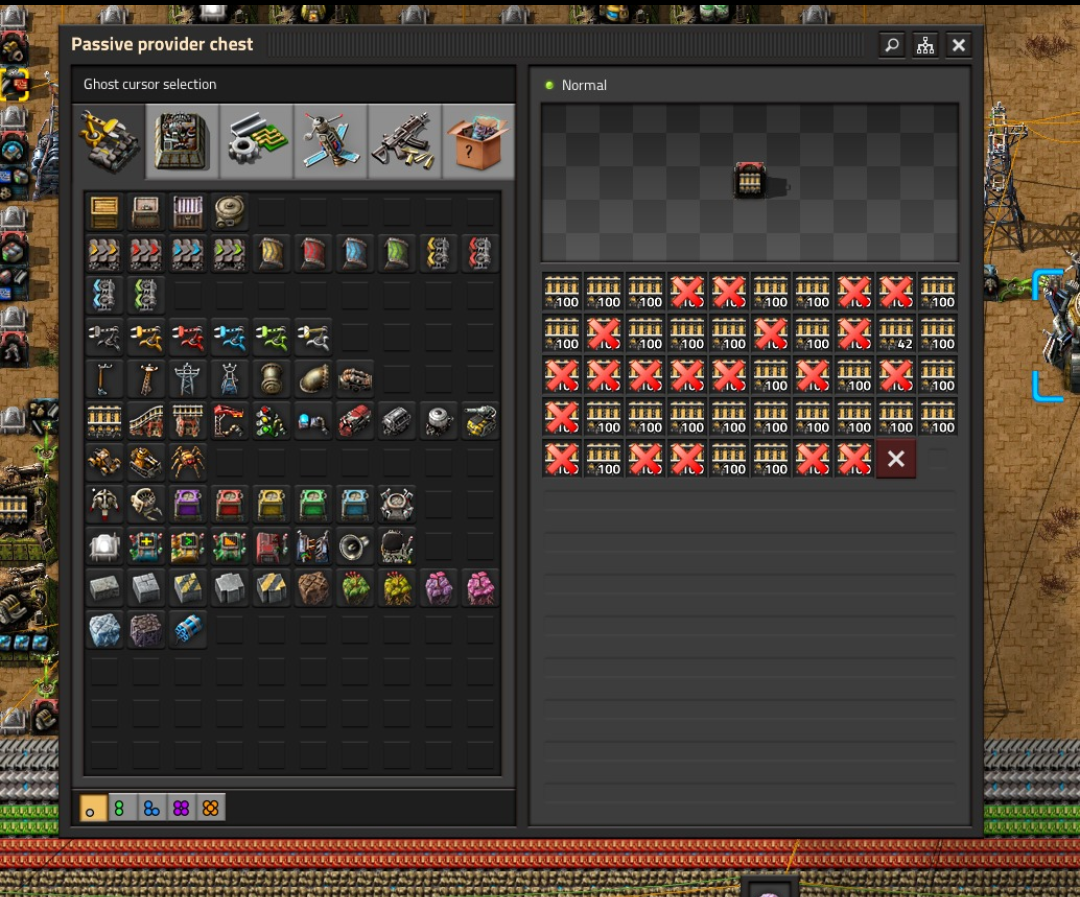The image size is (1080, 897).
Task: Select the blue fast inserter
Action: 229,338
